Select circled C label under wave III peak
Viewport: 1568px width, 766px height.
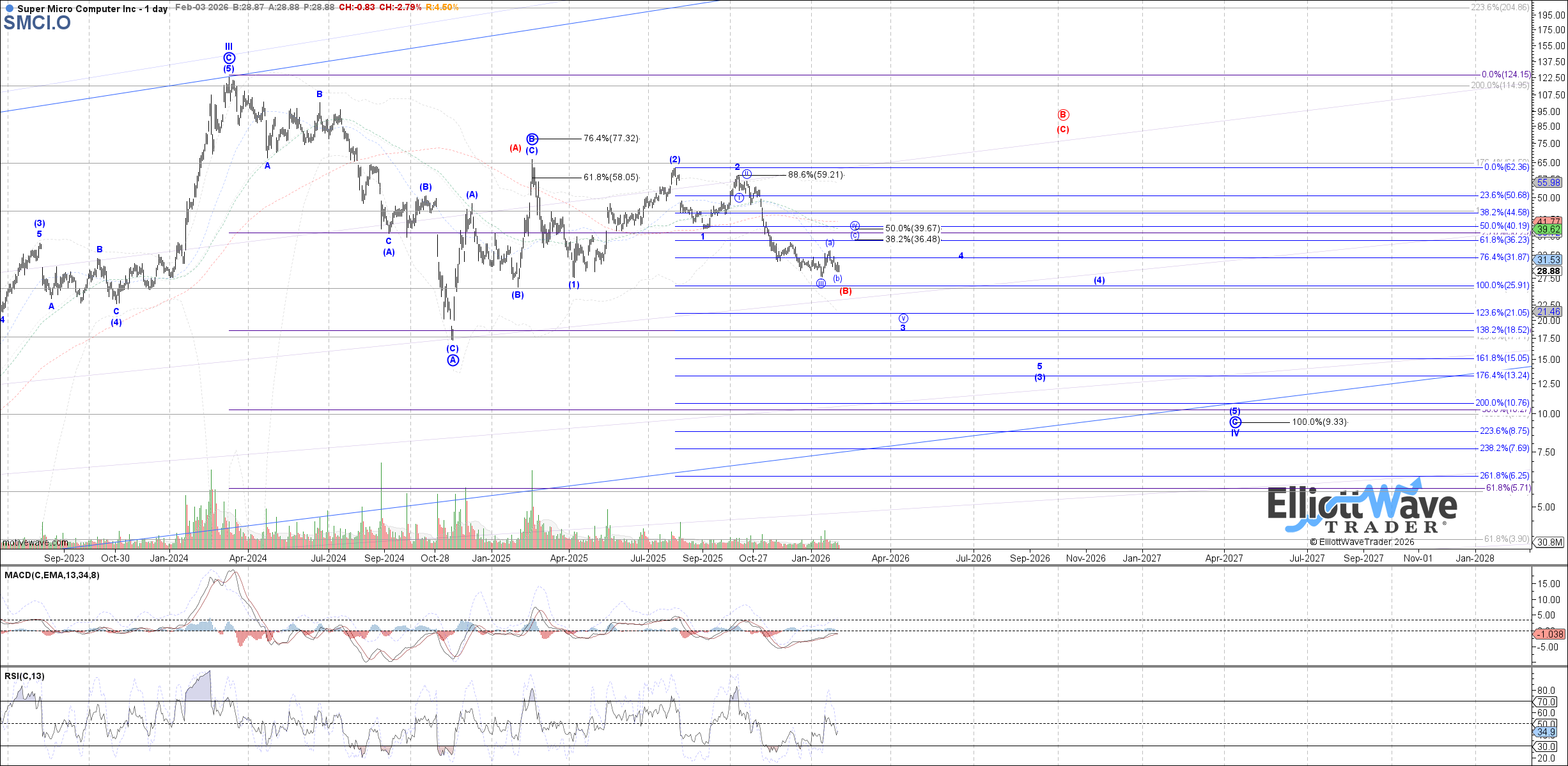(229, 58)
